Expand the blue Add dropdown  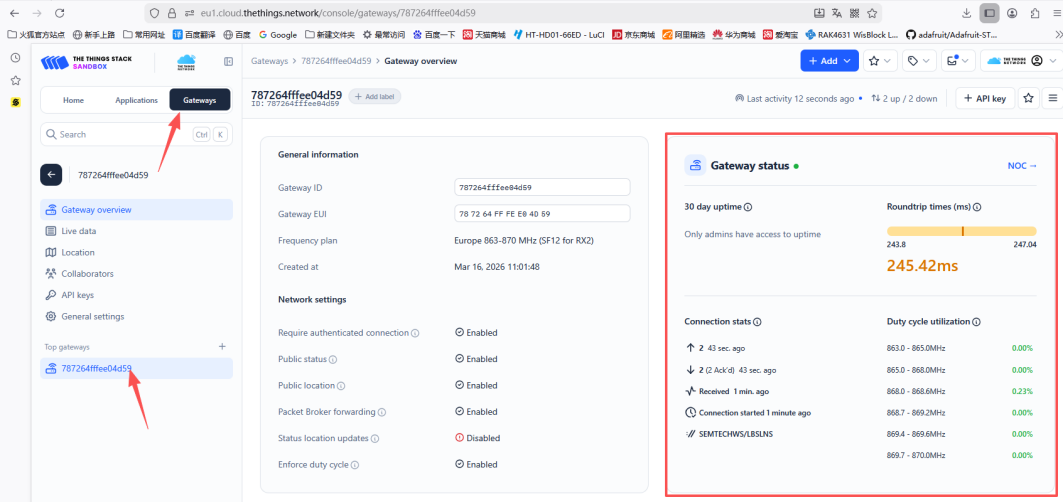pos(828,61)
